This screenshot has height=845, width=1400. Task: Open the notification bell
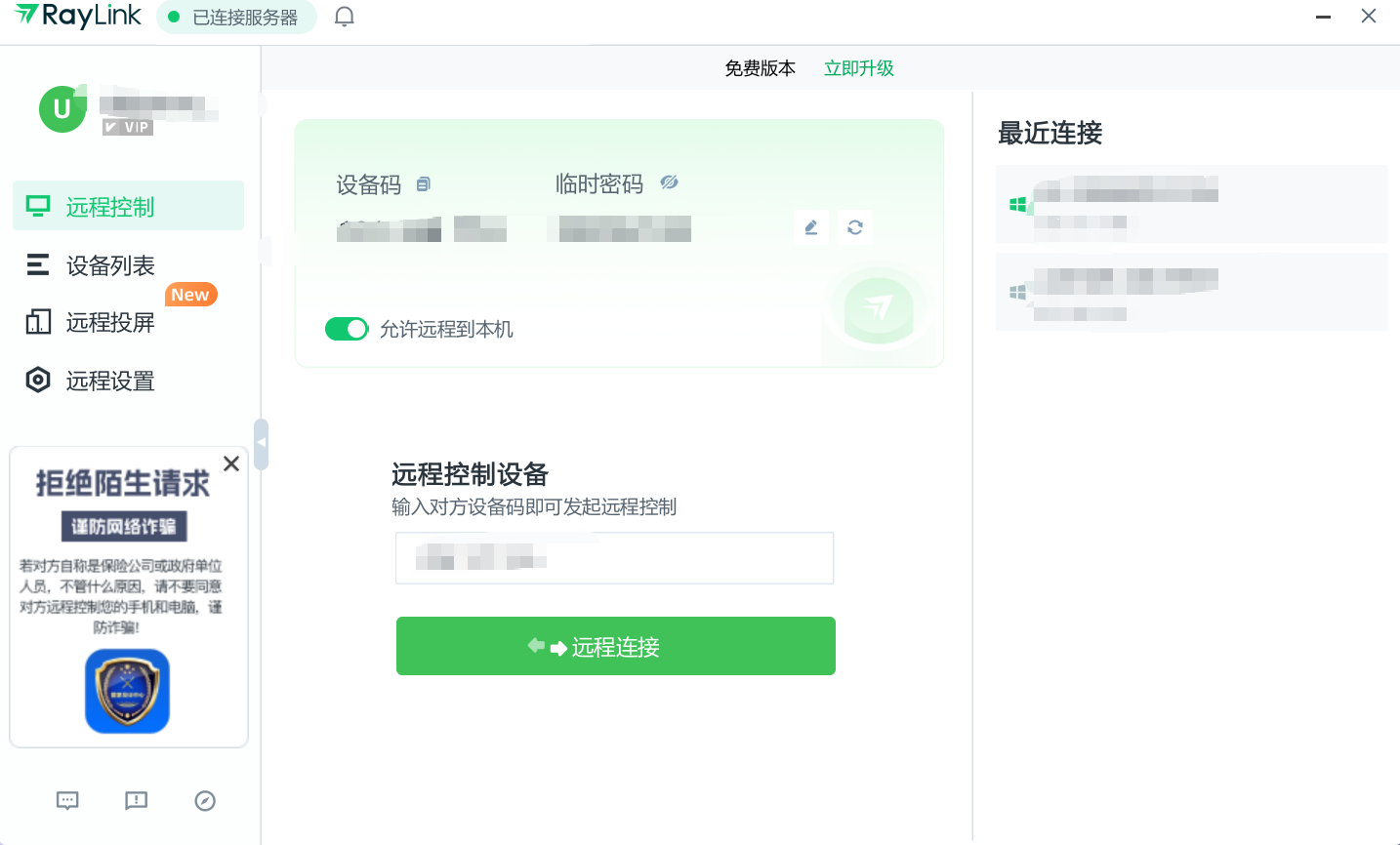point(344,17)
